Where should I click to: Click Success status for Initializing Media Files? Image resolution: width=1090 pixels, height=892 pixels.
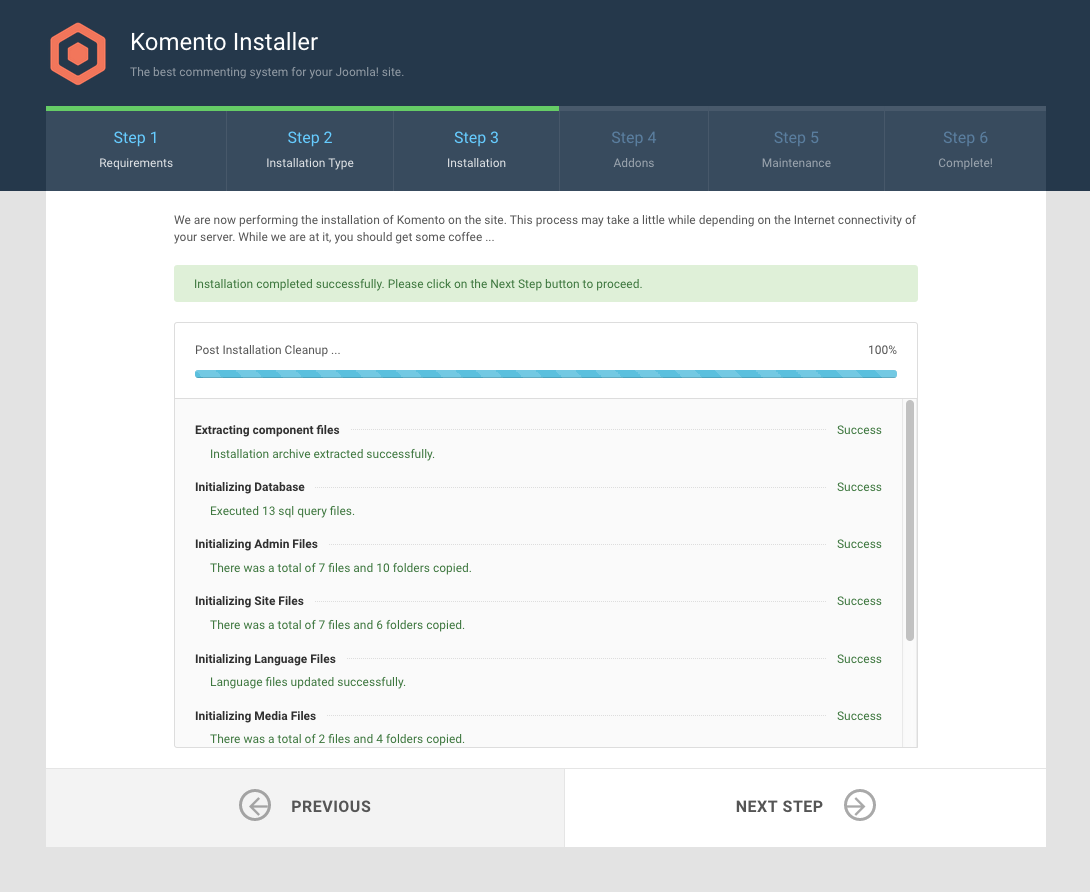click(x=859, y=715)
